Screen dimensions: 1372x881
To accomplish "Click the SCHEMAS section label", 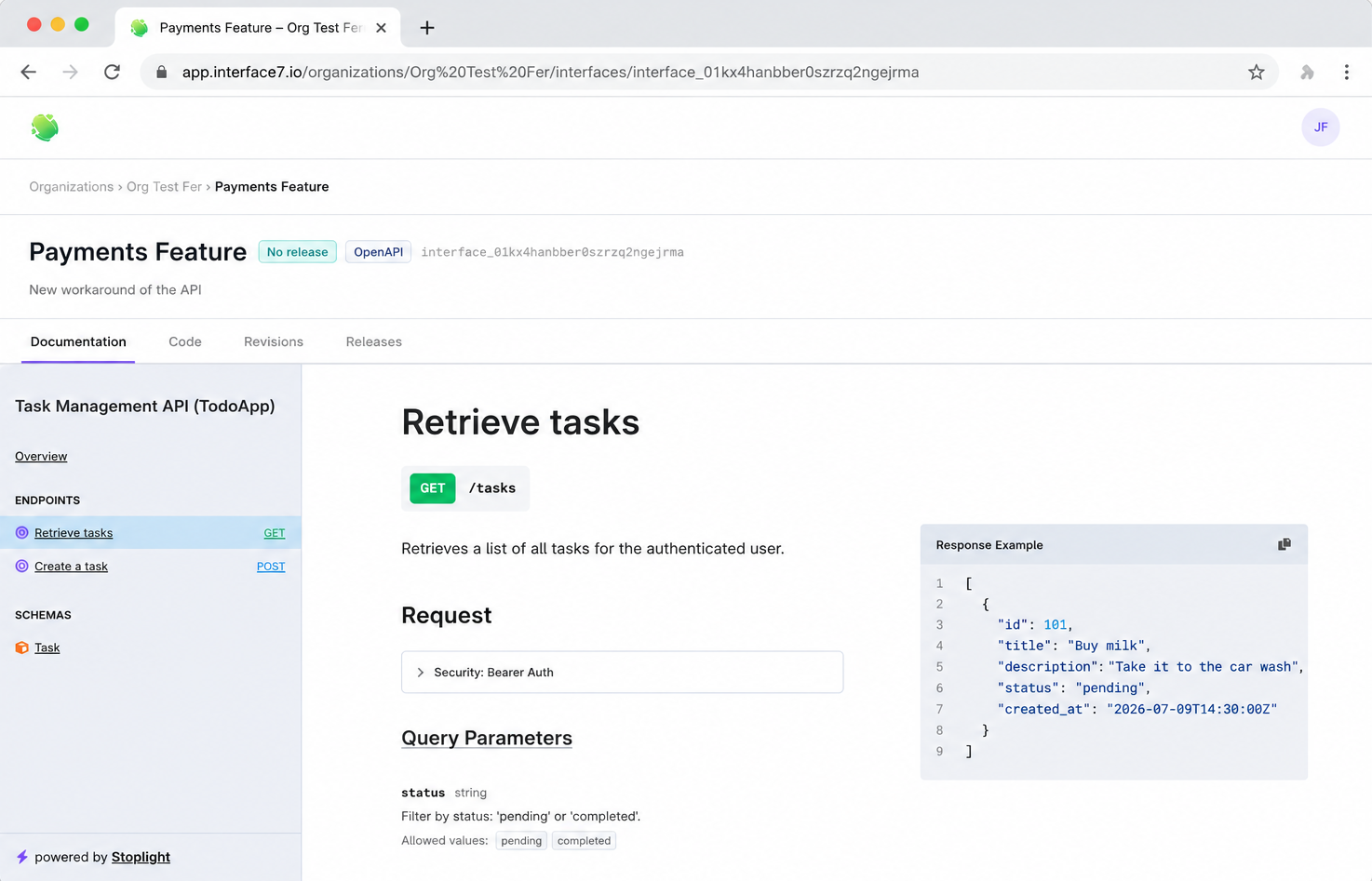I will coord(43,615).
